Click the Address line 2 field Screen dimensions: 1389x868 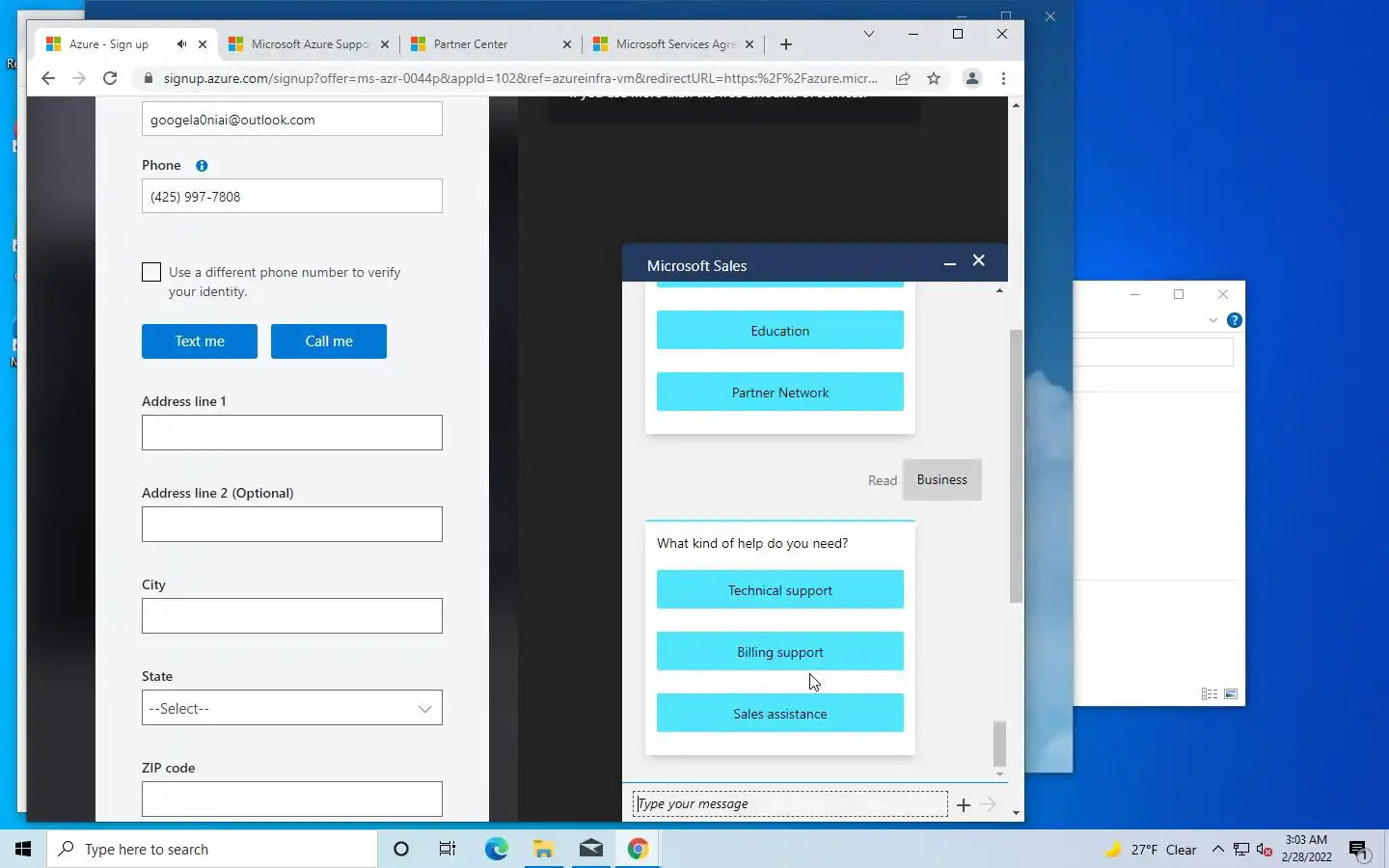(x=292, y=524)
